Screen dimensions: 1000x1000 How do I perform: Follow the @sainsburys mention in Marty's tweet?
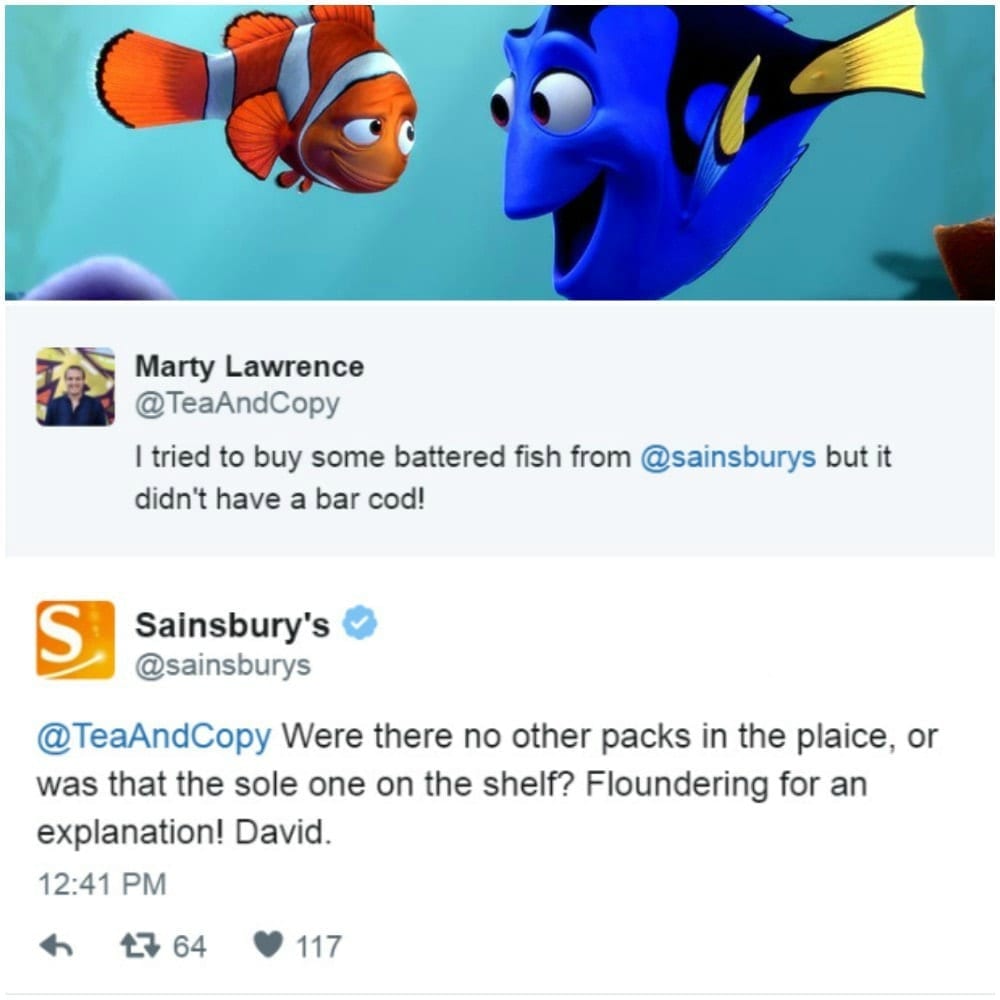(x=728, y=457)
